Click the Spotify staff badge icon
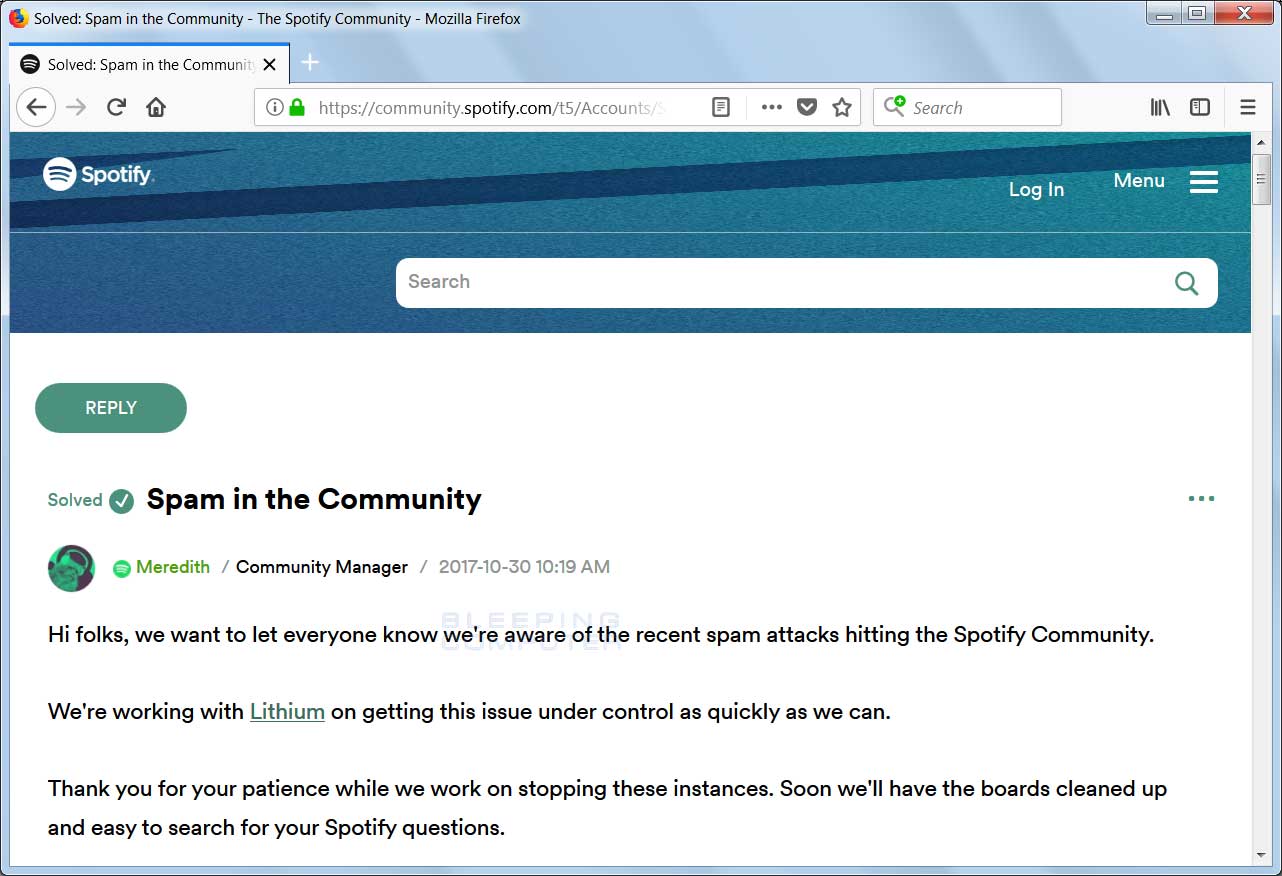1282x876 pixels. [122, 568]
